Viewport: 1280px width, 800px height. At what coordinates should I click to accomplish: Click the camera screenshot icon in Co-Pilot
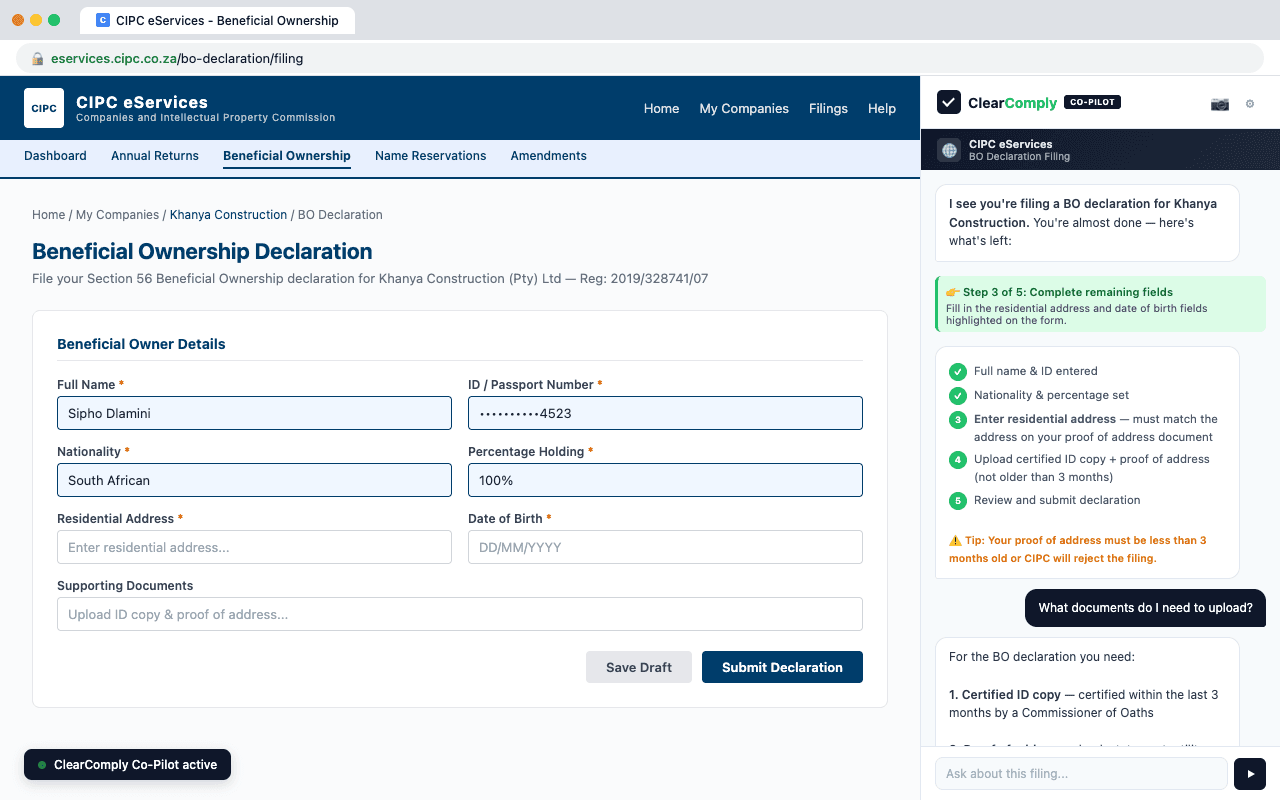[1219, 103]
